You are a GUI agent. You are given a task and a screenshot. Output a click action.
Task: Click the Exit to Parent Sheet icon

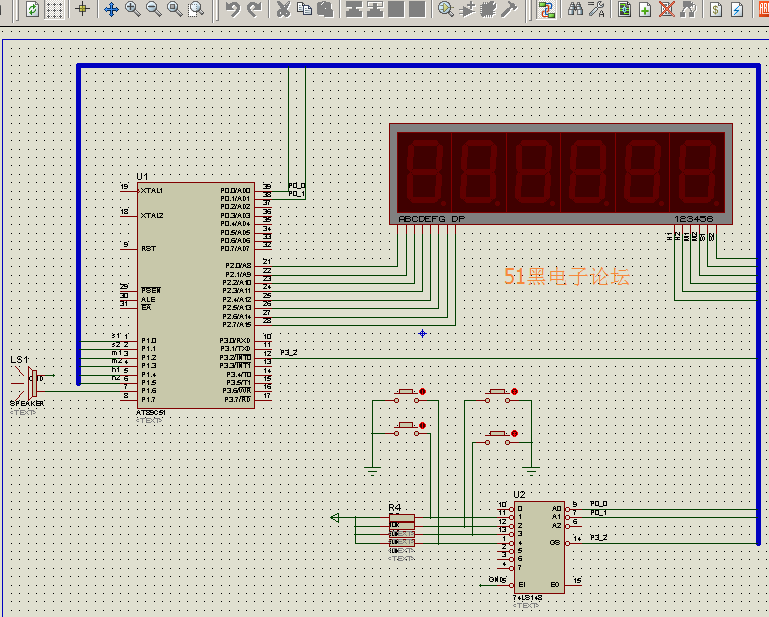coord(688,9)
